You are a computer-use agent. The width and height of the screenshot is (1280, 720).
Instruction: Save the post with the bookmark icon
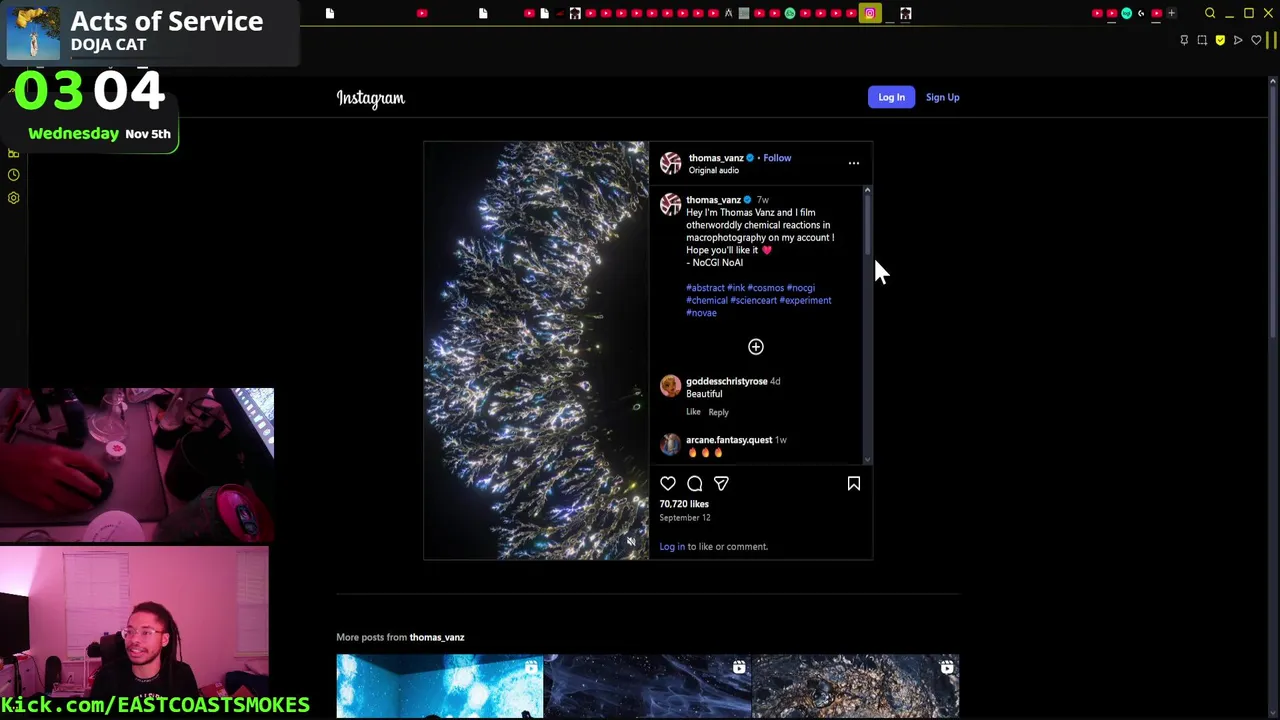[854, 484]
